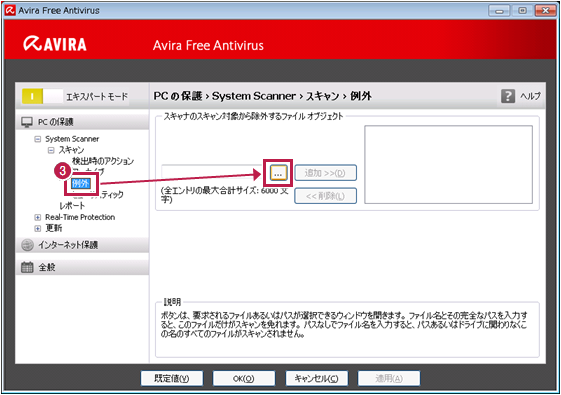Click the OK button
The image size is (561, 395).
(x=244, y=379)
